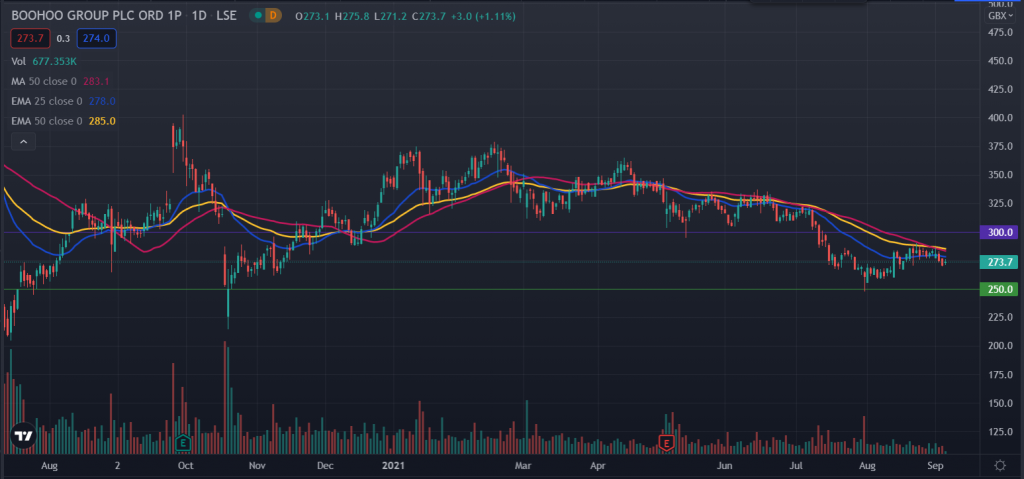The image size is (1024, 479).
Task: Click the 400.0 price axis label
Action: tap(1000, 118)
